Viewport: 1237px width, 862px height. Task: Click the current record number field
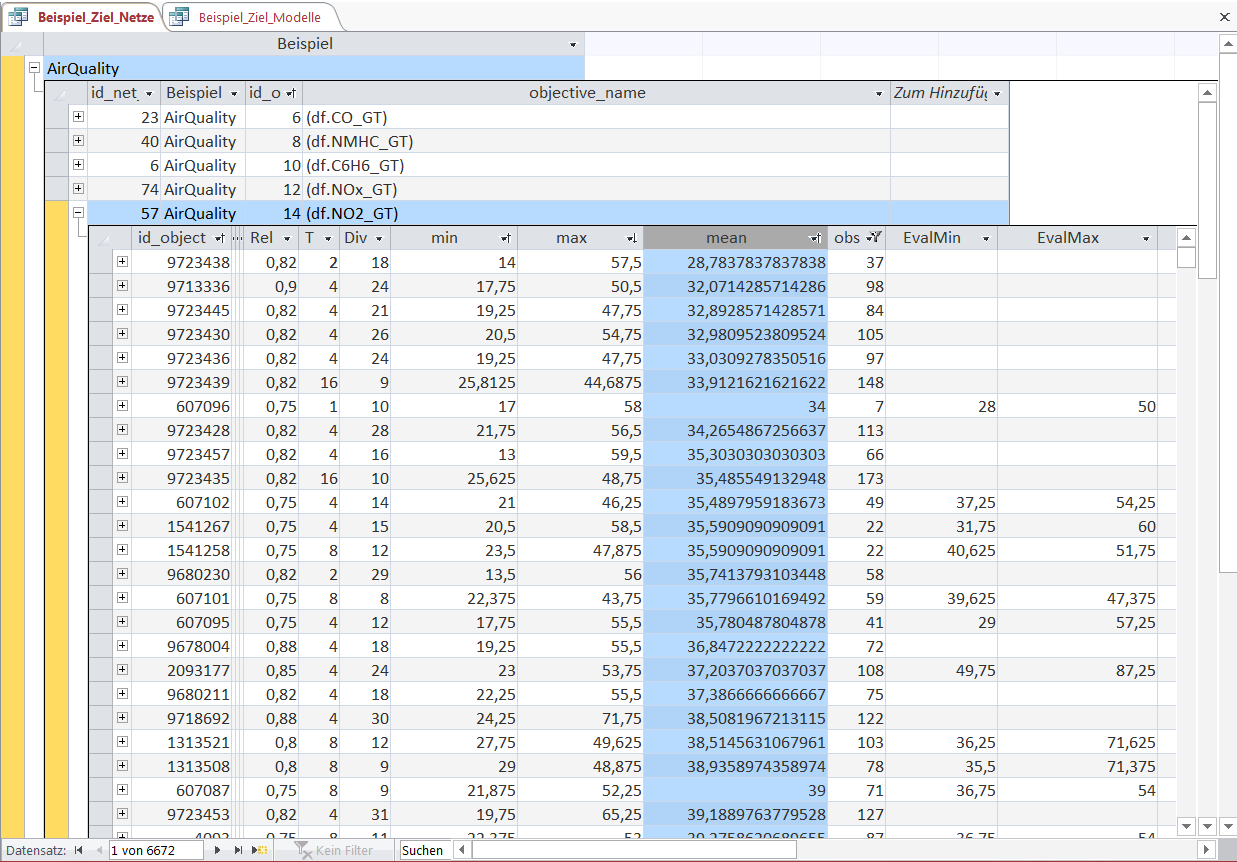point(156,850)
